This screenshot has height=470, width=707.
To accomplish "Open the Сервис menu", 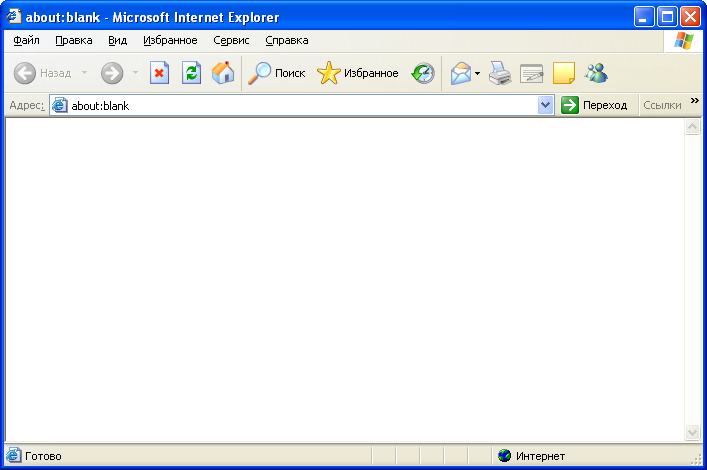I will [231, 41].
